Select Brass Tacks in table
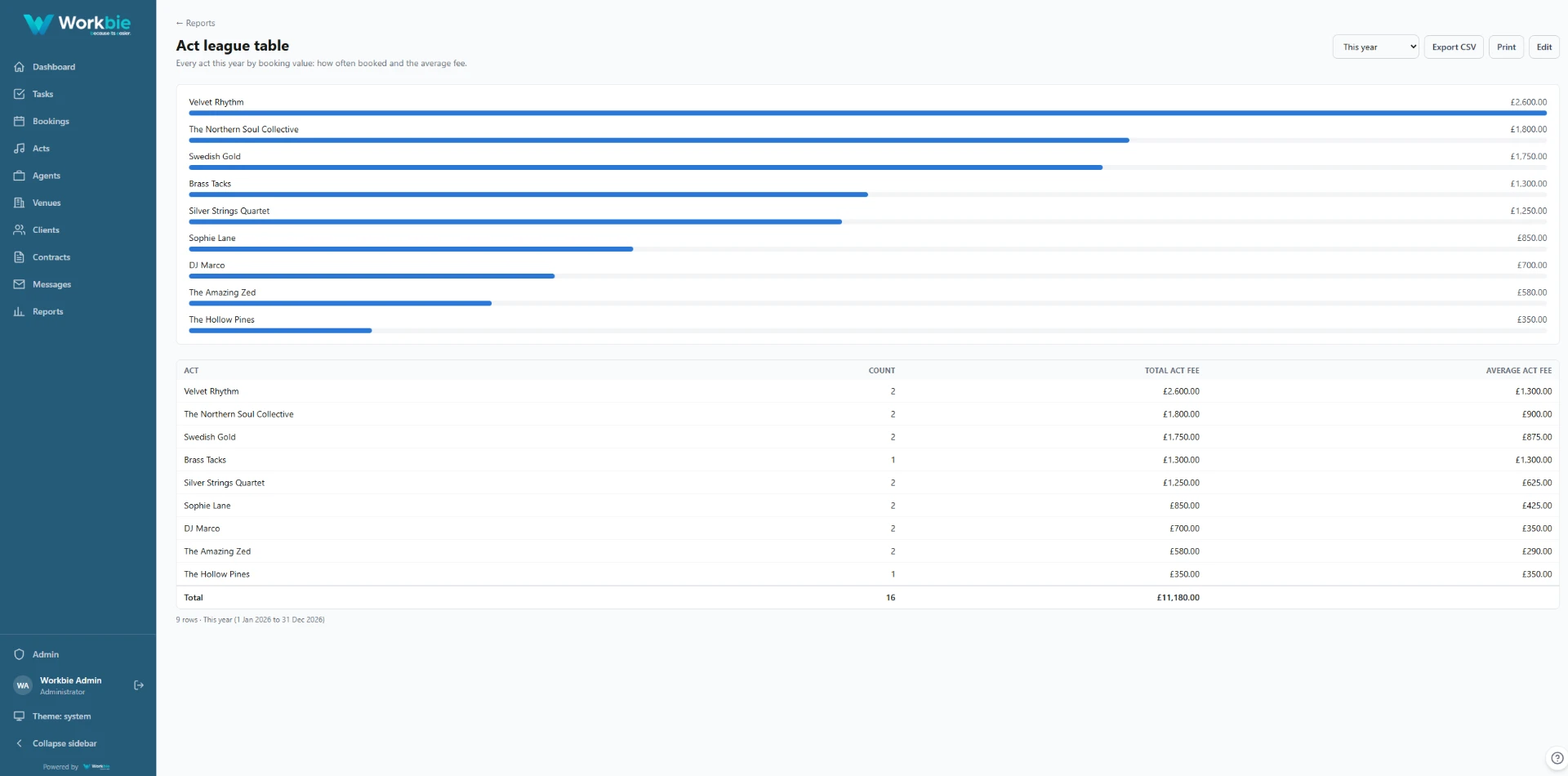Screen dimensions: 1568x776 (x=205, y=460)
